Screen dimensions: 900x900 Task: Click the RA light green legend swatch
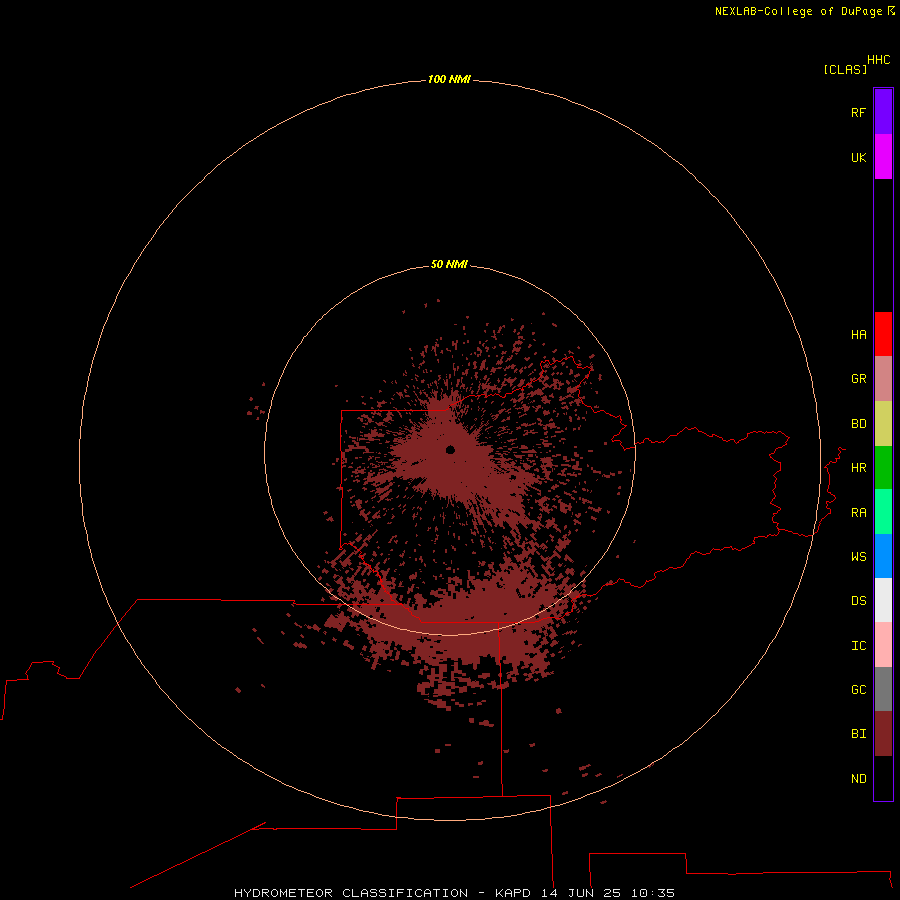click(883, 512)
